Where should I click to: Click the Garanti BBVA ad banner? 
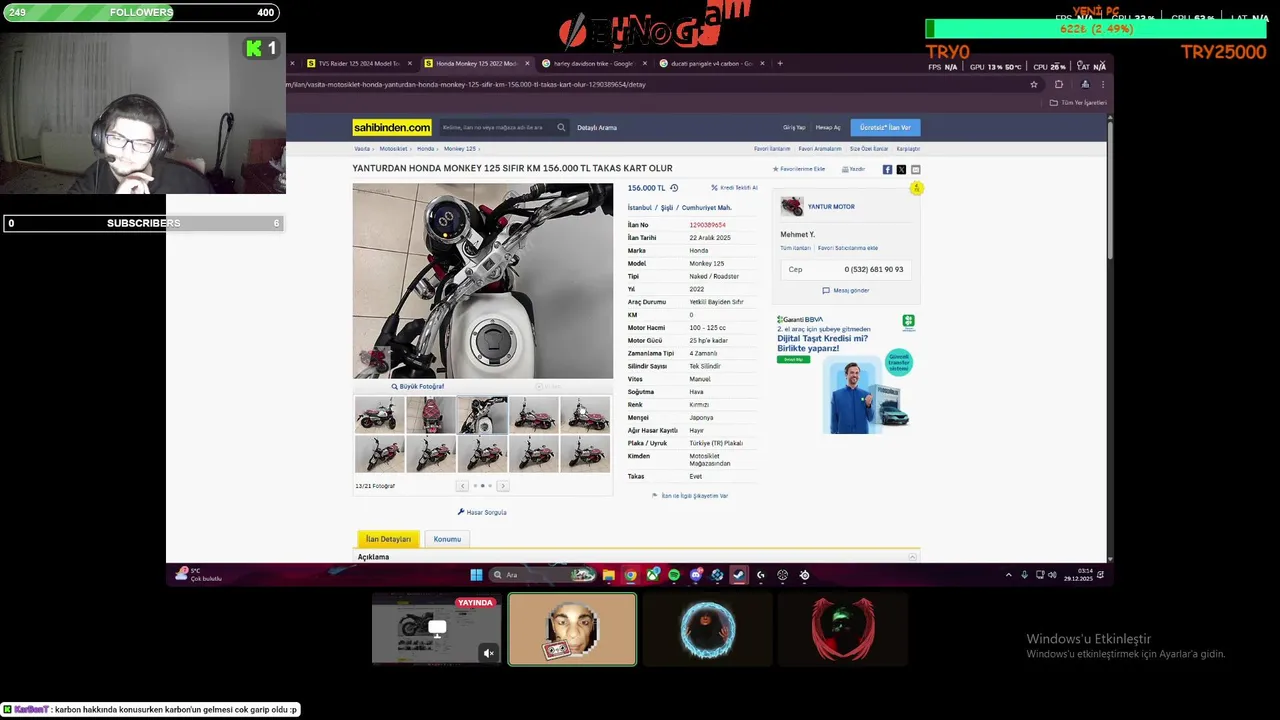pos(846,374)
